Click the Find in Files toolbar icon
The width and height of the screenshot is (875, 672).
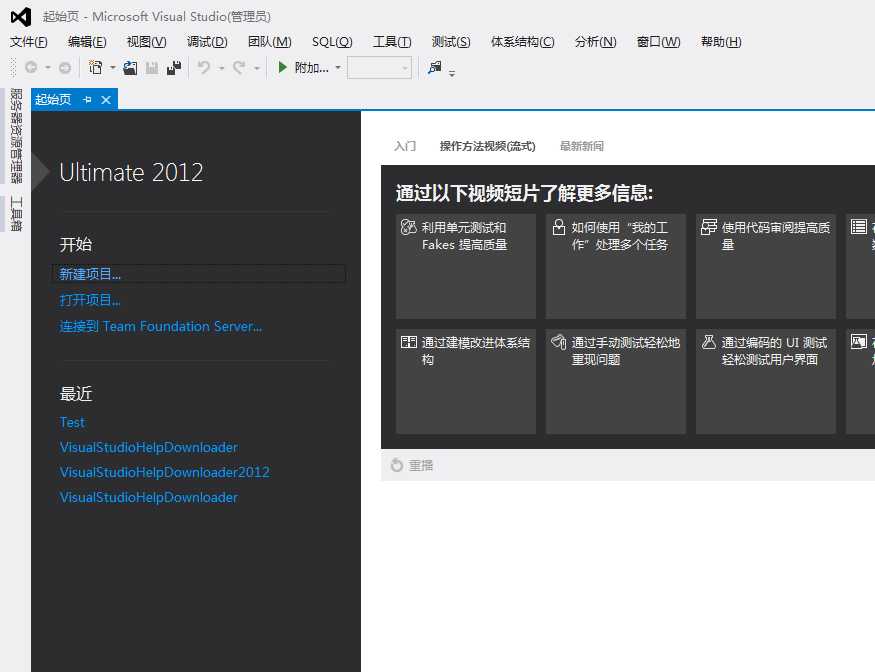[434, 68]
